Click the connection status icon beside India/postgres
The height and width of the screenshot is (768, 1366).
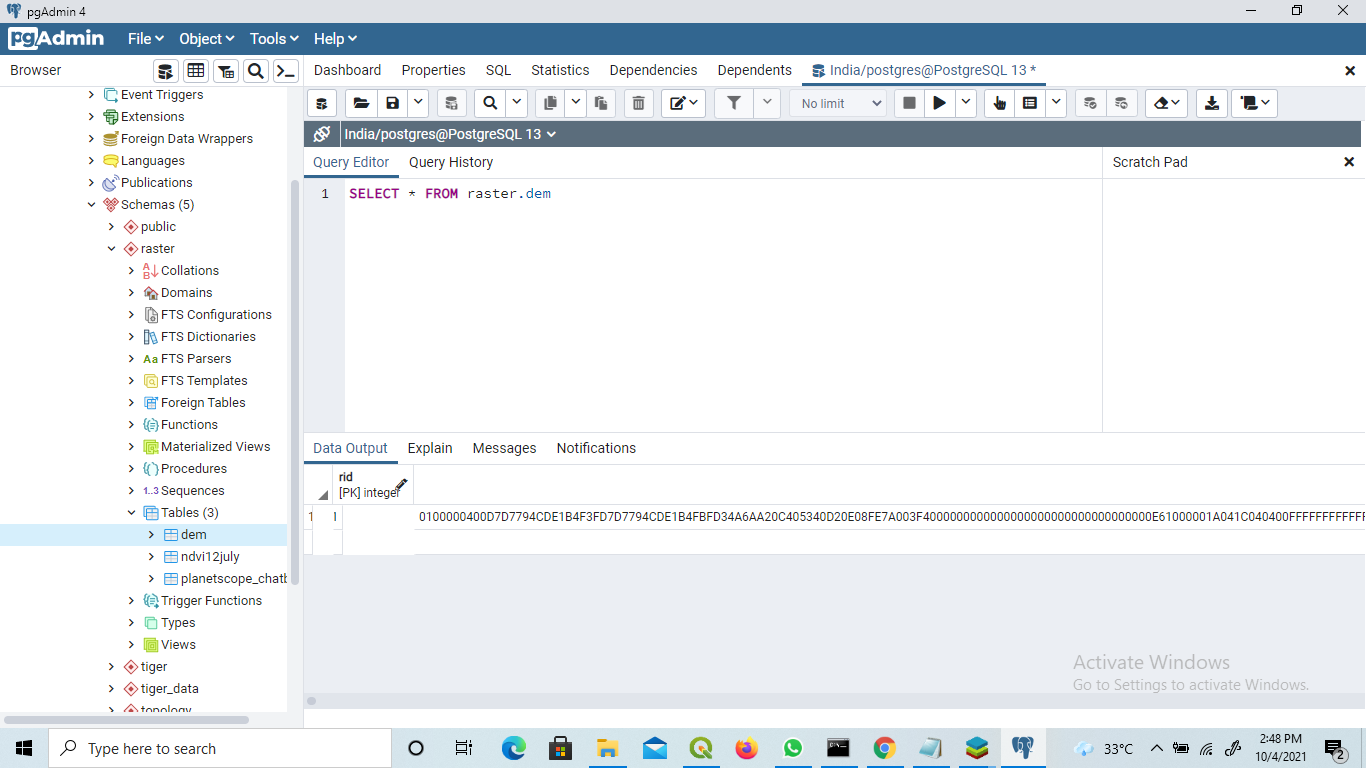tap(321, 134)
